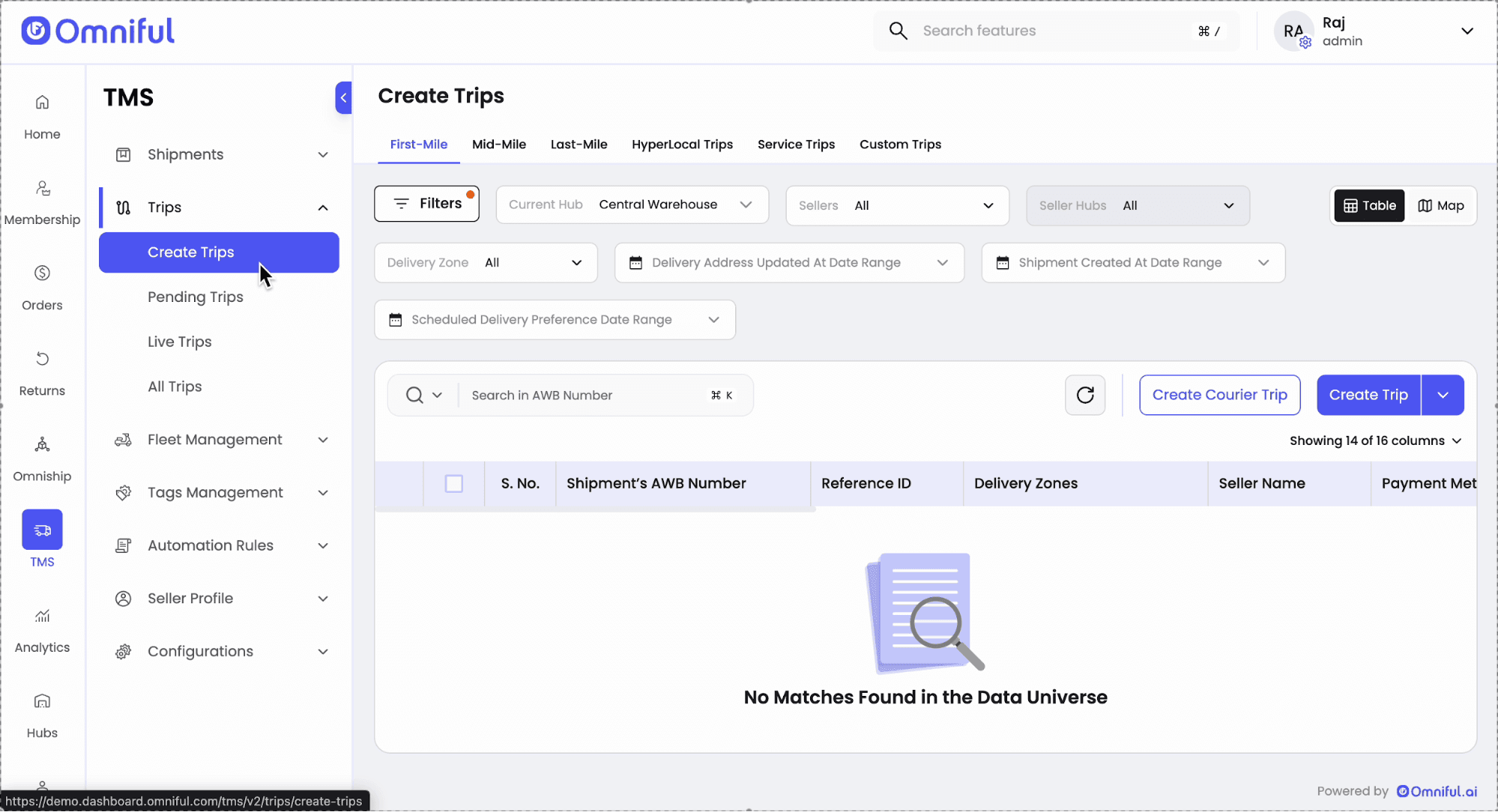Open the Home section icon
1498x812 pixels.
tap(42, 103)
